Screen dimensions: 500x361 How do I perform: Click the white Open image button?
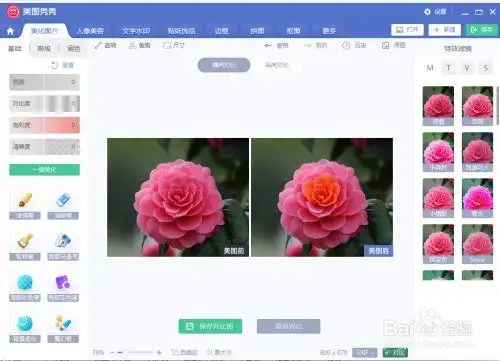pyautogui.click(x=407, y=30)
